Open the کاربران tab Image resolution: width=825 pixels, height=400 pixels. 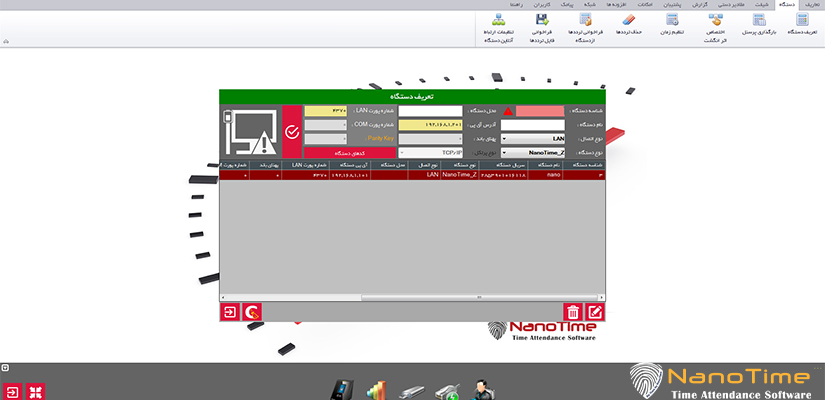click(542, 4)
